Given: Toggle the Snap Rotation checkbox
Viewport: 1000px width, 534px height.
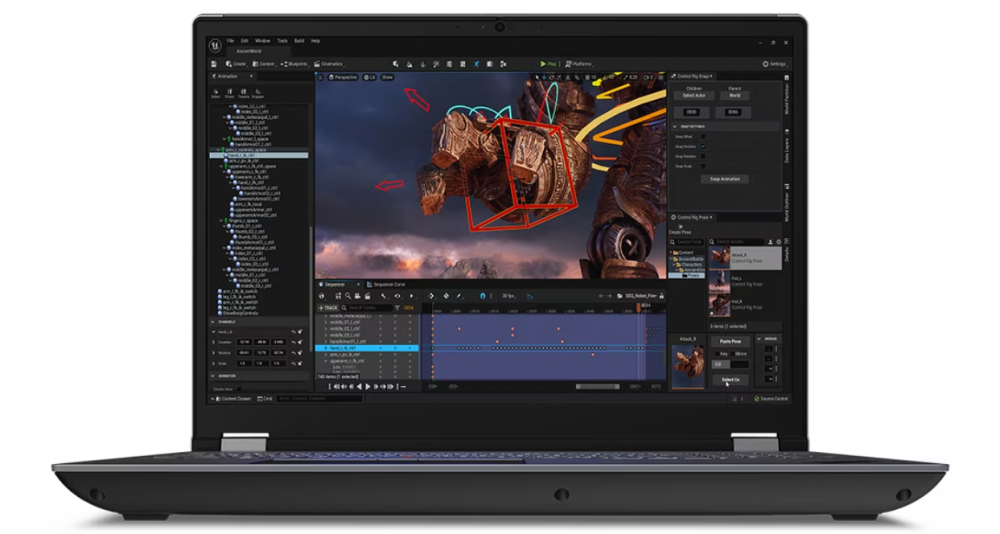Looking at the screenshot, I should coord(703,156).
